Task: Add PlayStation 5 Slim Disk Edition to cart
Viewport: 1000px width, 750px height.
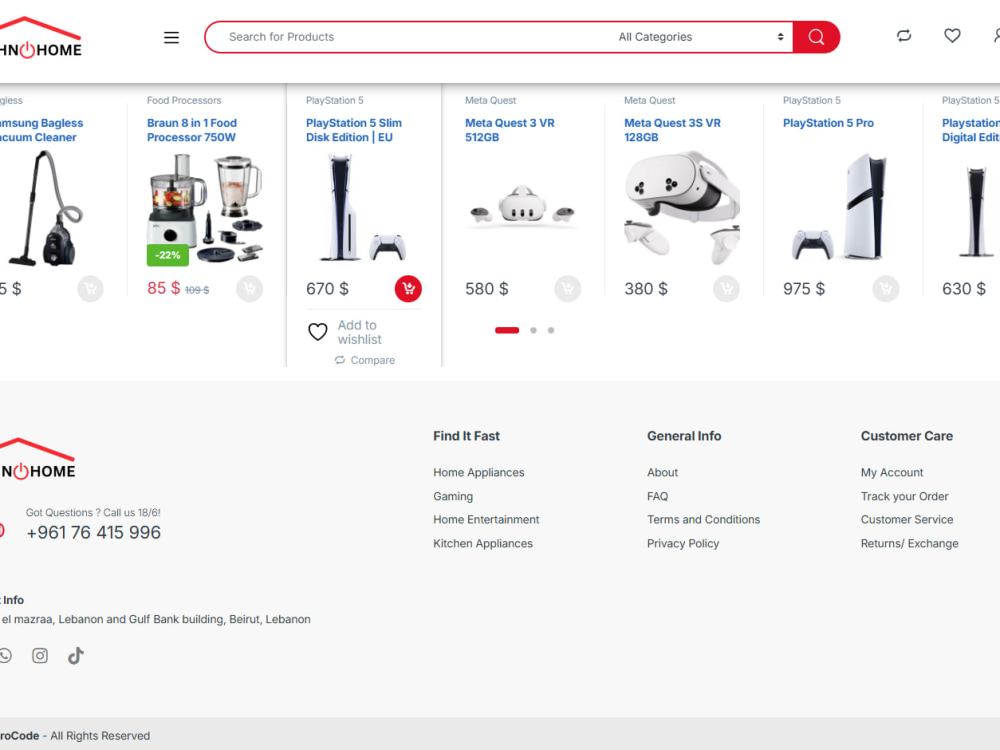Action: (x=408, y=289)
